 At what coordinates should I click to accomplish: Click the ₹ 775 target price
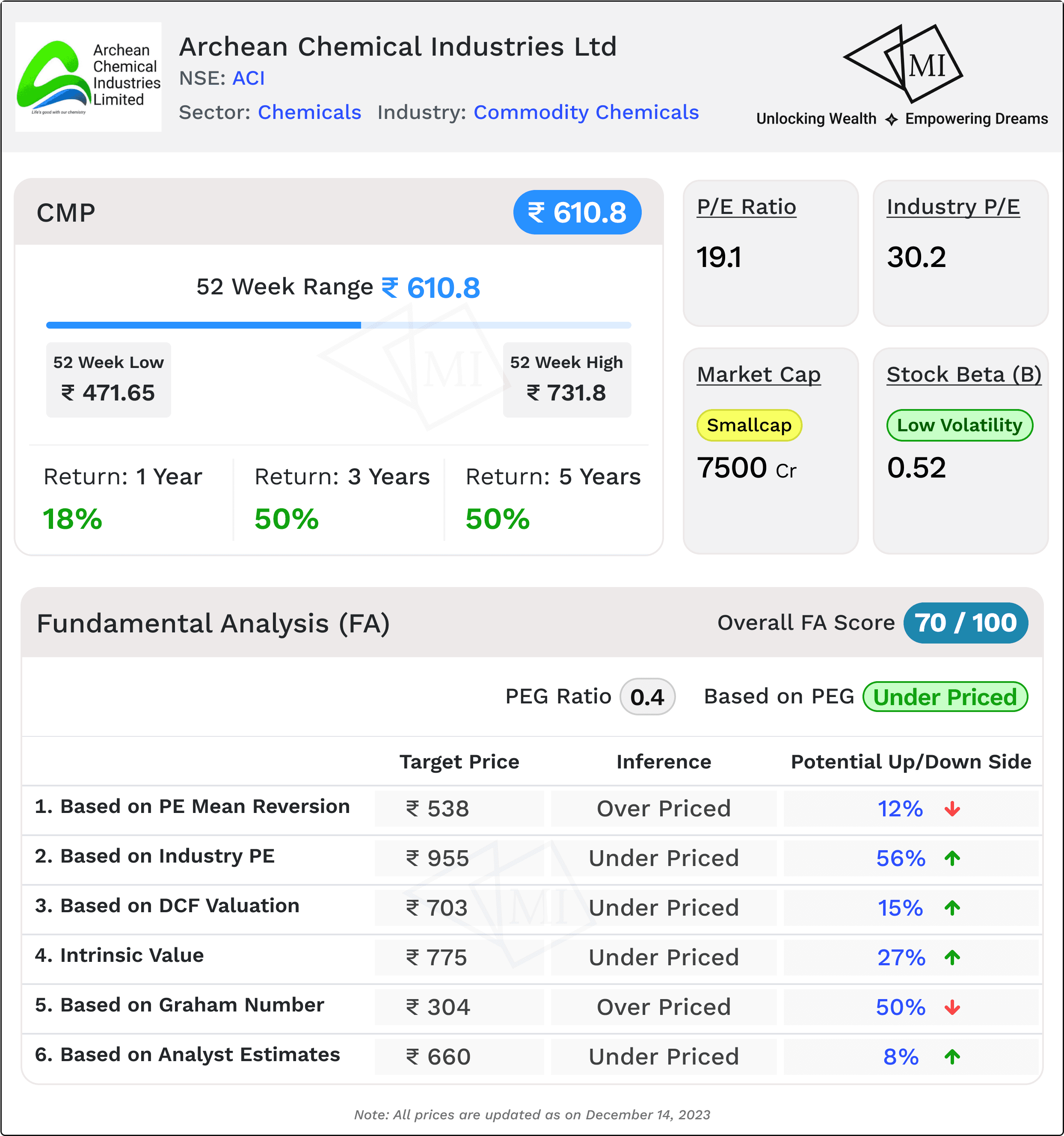(437, 958)
